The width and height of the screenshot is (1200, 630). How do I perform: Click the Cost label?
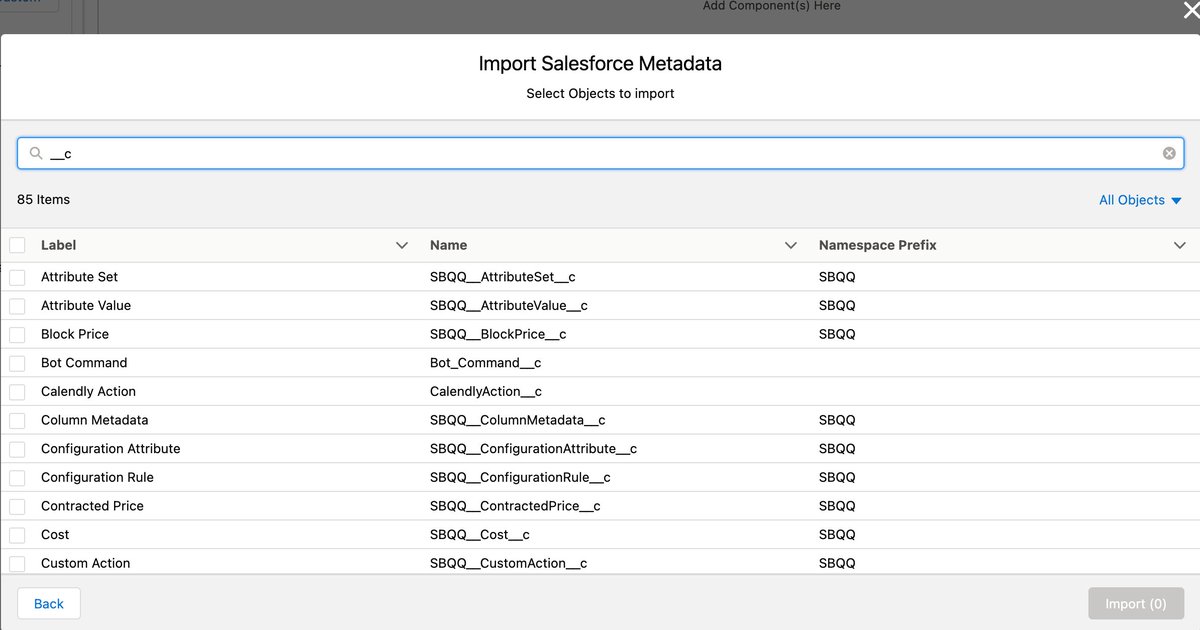coord(55,535)
